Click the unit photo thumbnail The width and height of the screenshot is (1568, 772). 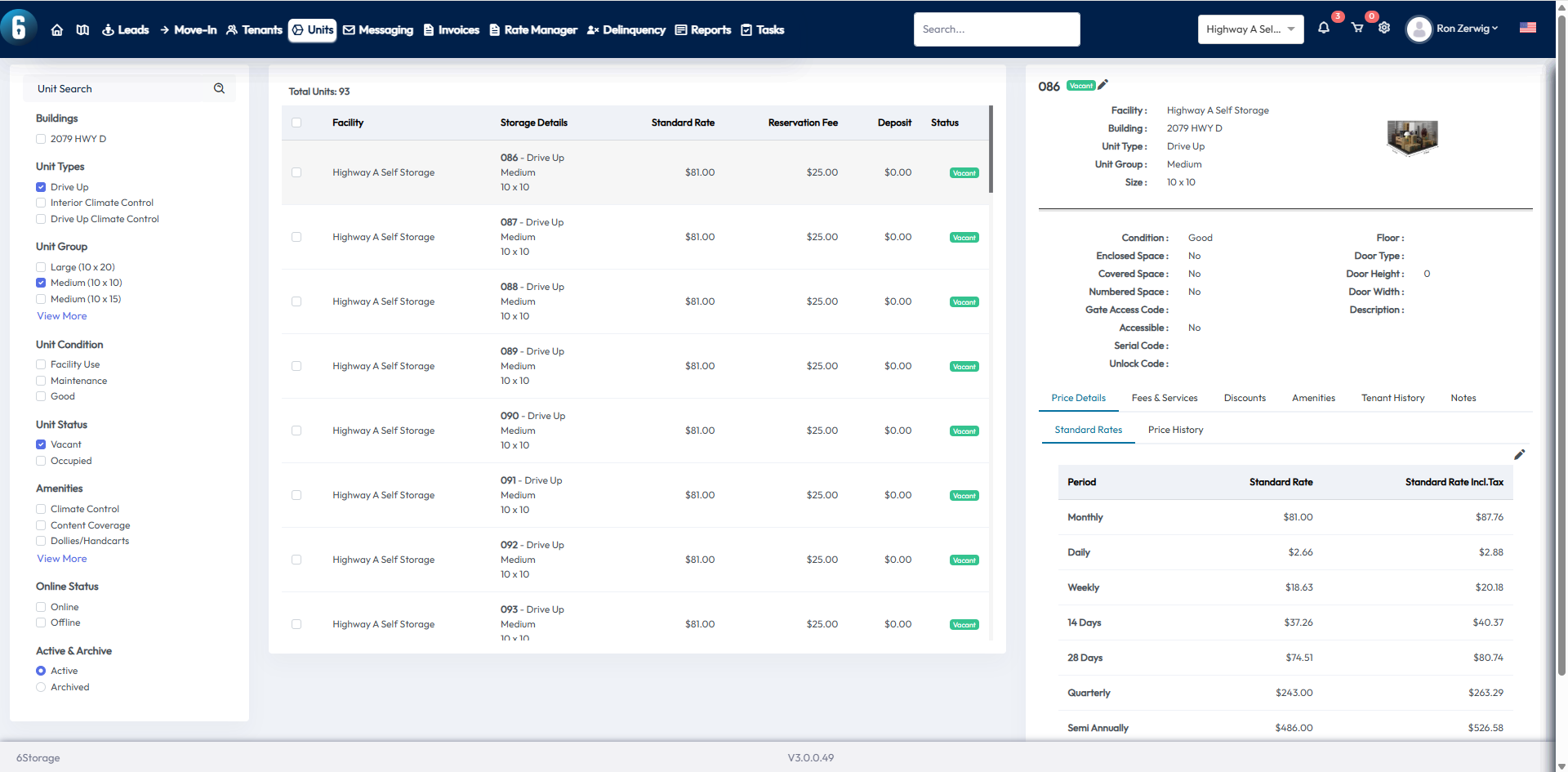(1412, 137)
